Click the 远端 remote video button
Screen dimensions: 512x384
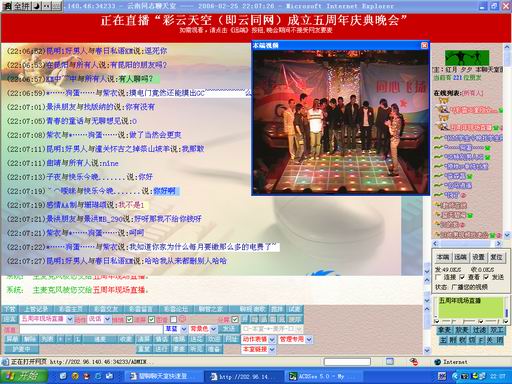pos(461,257)
